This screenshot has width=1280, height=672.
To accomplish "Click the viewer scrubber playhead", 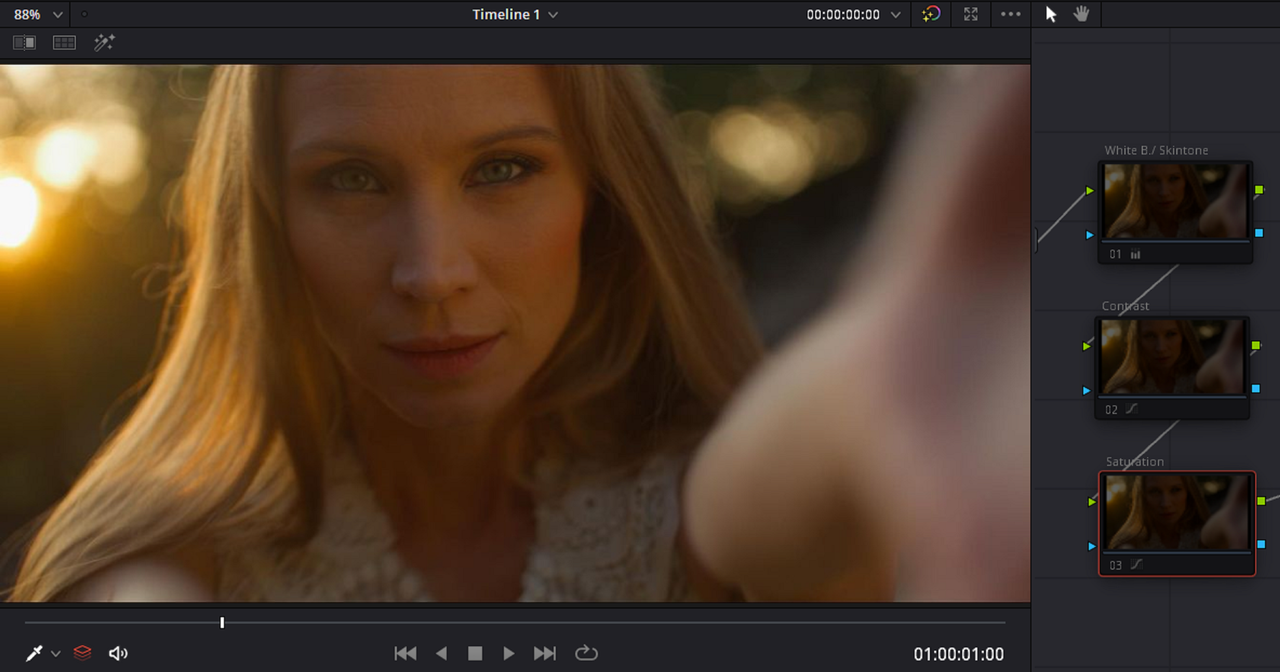I will tap(222, 623).
